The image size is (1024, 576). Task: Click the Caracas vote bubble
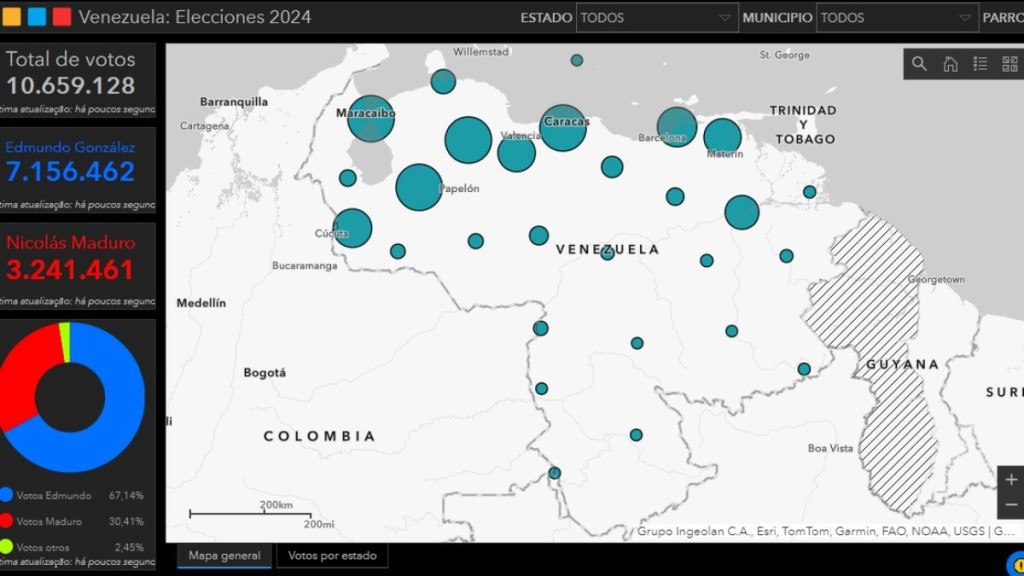563,128
